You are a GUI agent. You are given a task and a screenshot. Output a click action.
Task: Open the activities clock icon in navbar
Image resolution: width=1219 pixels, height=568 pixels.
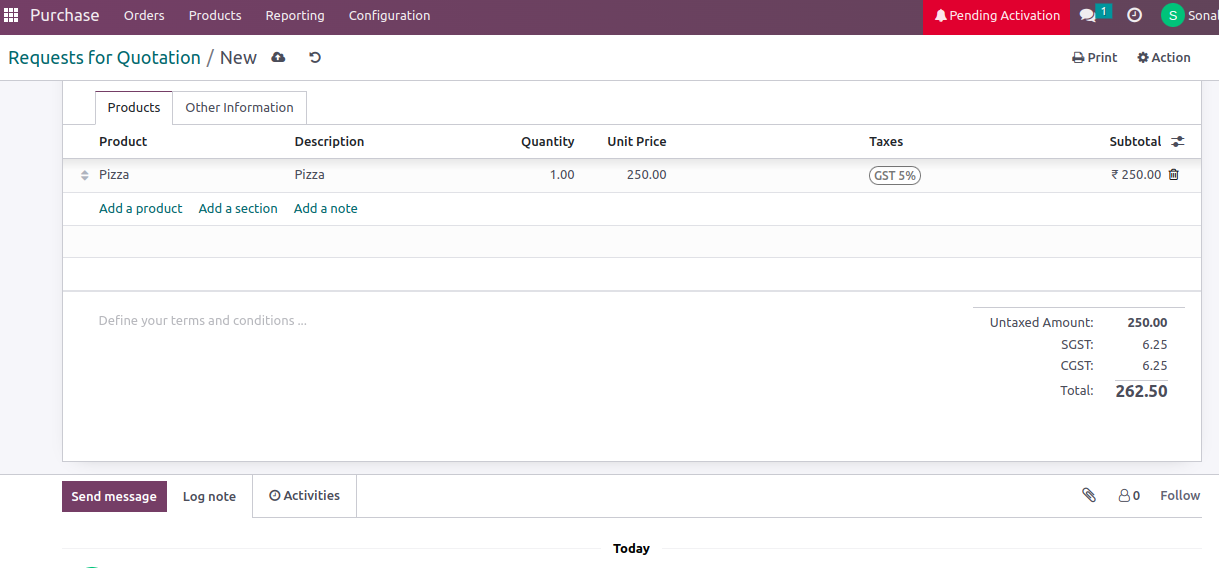pyautogui.click(x=1134, y=16)
